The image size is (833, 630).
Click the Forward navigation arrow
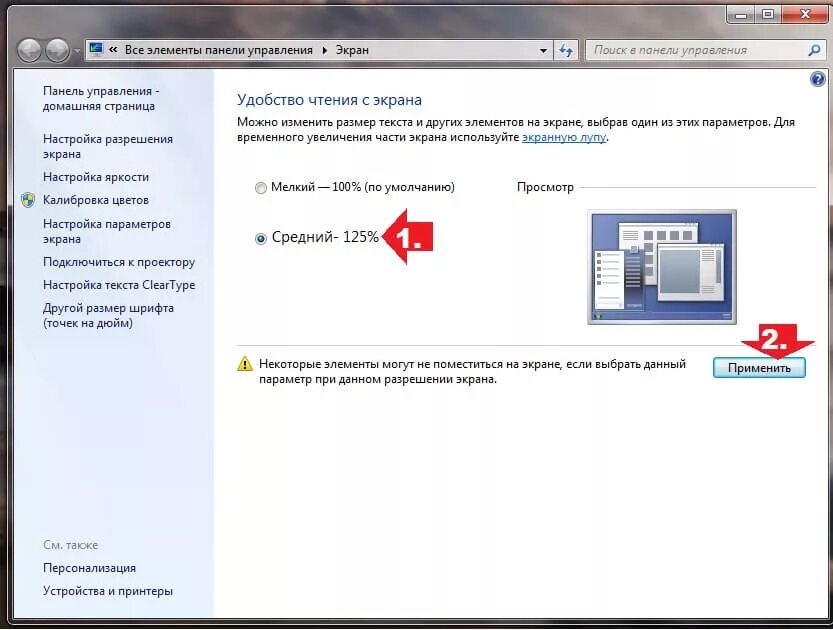tap(57, 50)
